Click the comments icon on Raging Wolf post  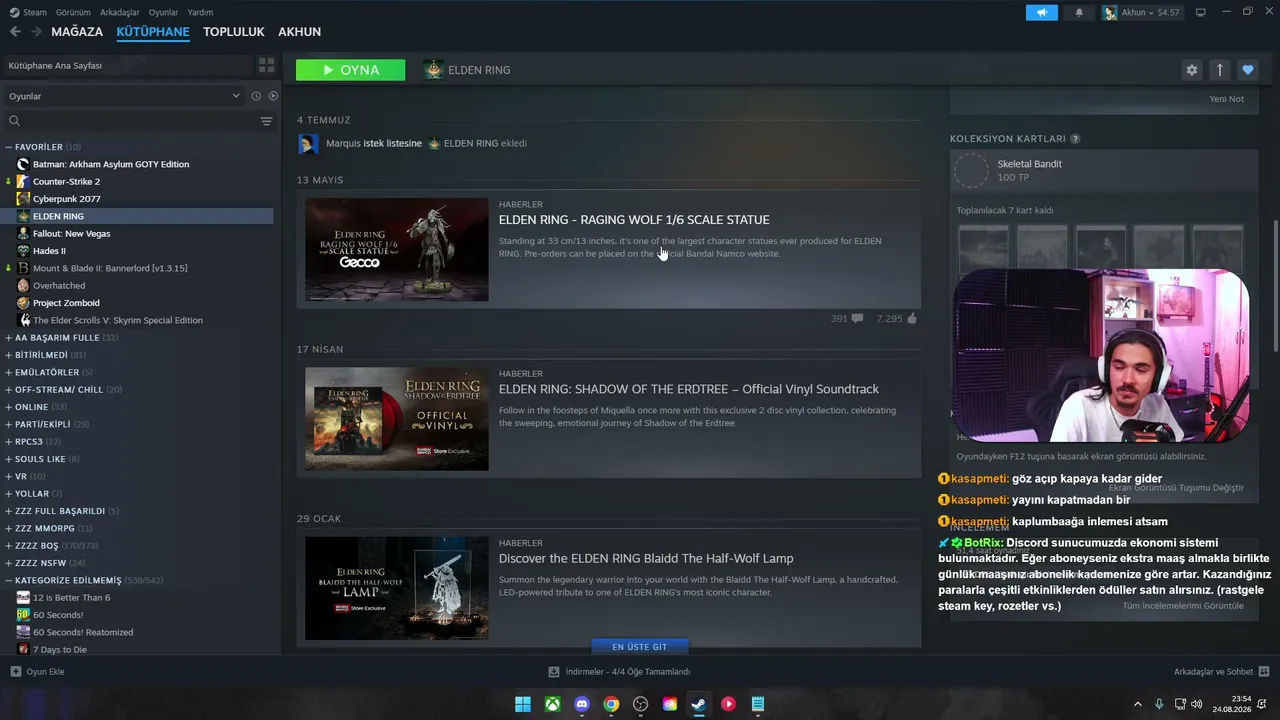(x=857, y=319)
